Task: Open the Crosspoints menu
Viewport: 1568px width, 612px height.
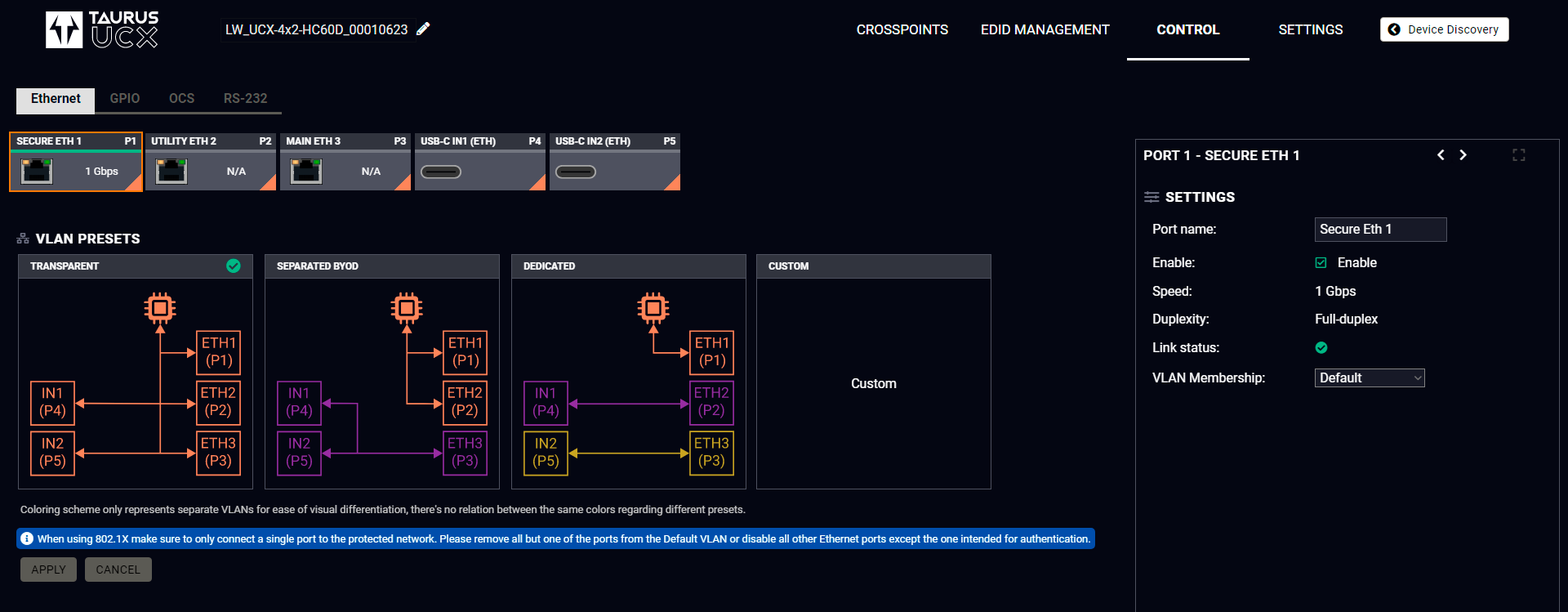Action: [902, 29]
